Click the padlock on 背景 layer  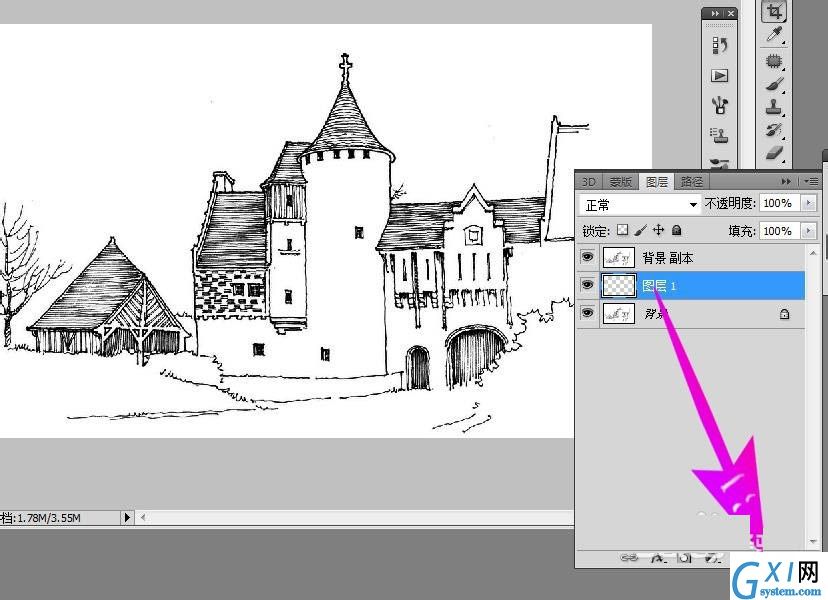pos(785,314)
